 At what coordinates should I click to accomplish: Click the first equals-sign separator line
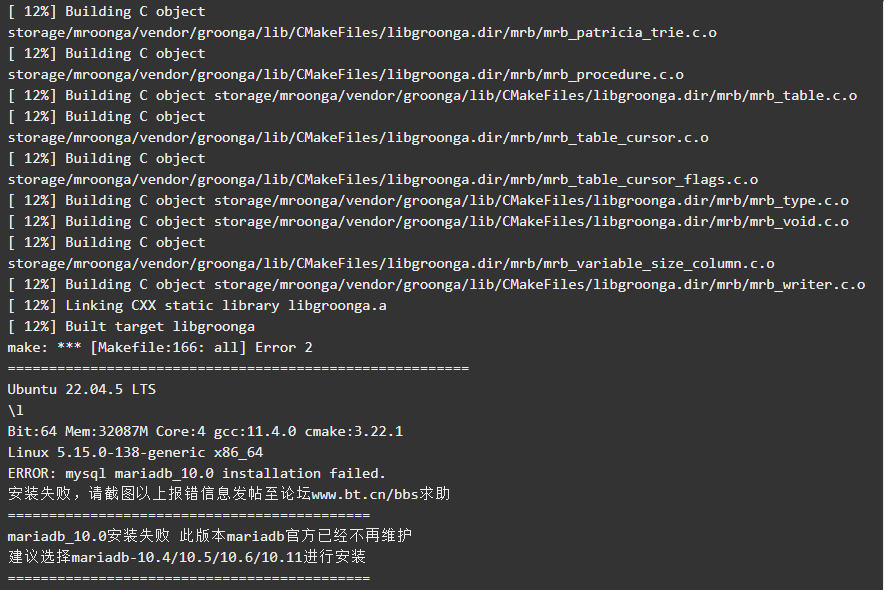[238, 369]
